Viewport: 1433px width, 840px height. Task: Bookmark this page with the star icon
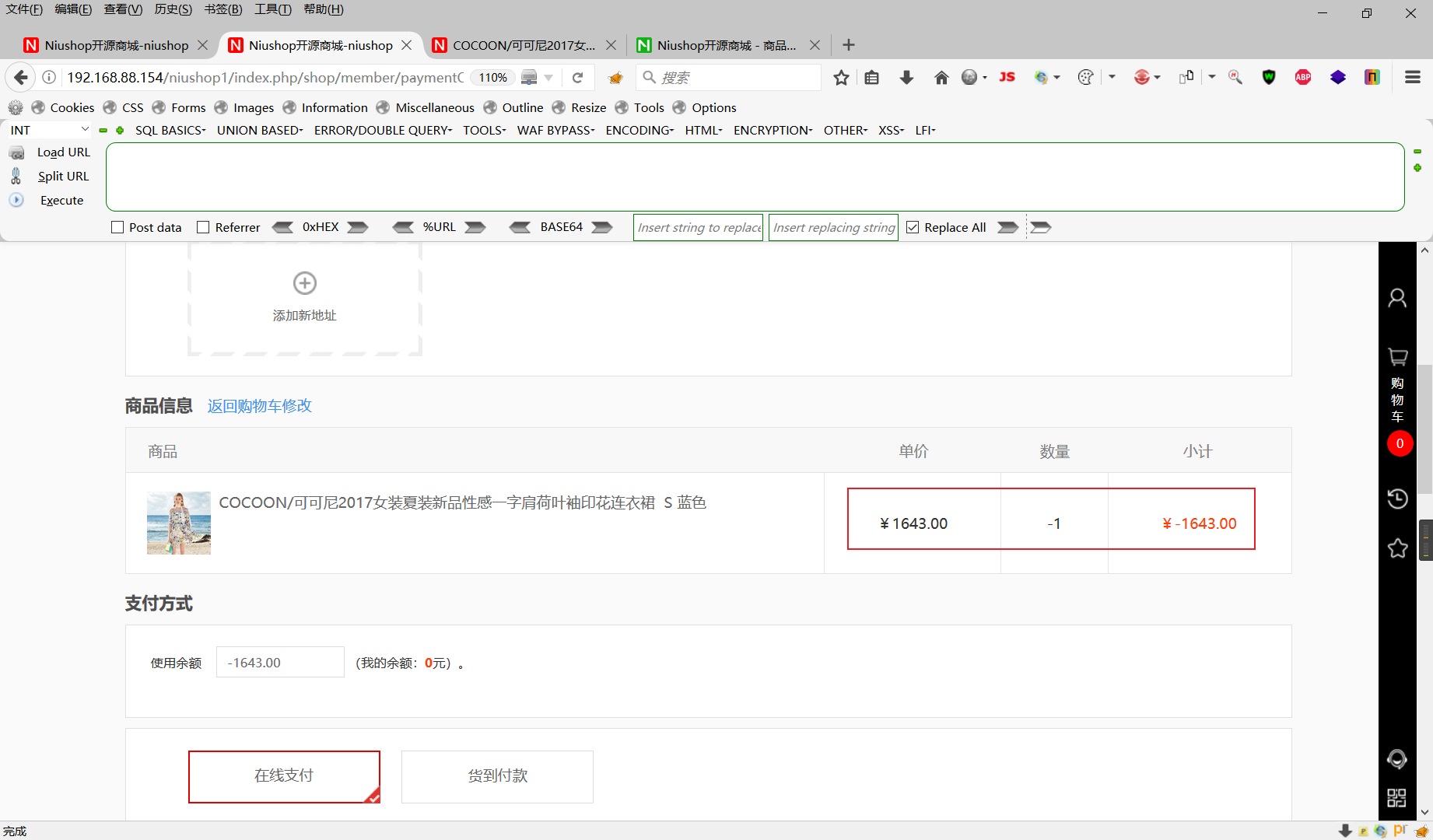tap(841, 77)
